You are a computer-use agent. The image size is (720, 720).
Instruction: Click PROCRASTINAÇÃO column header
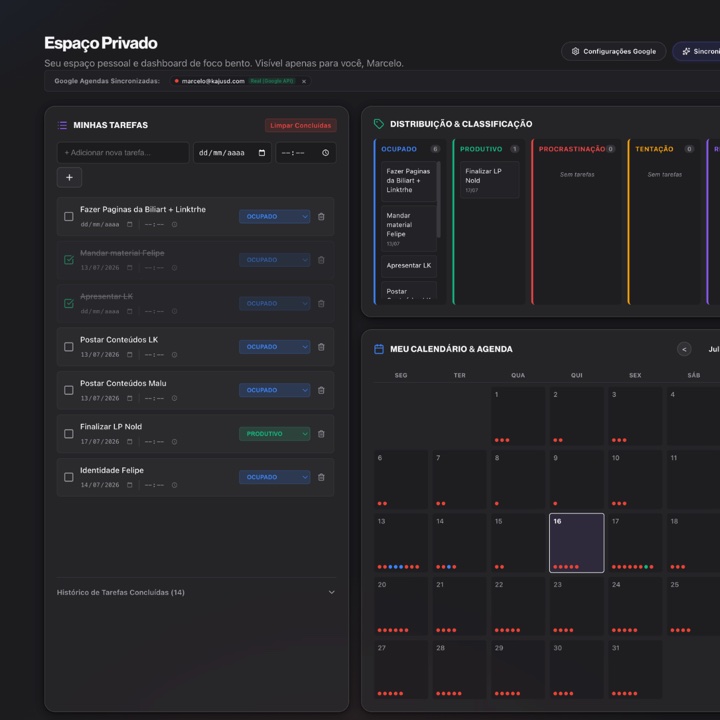[572, 149]
